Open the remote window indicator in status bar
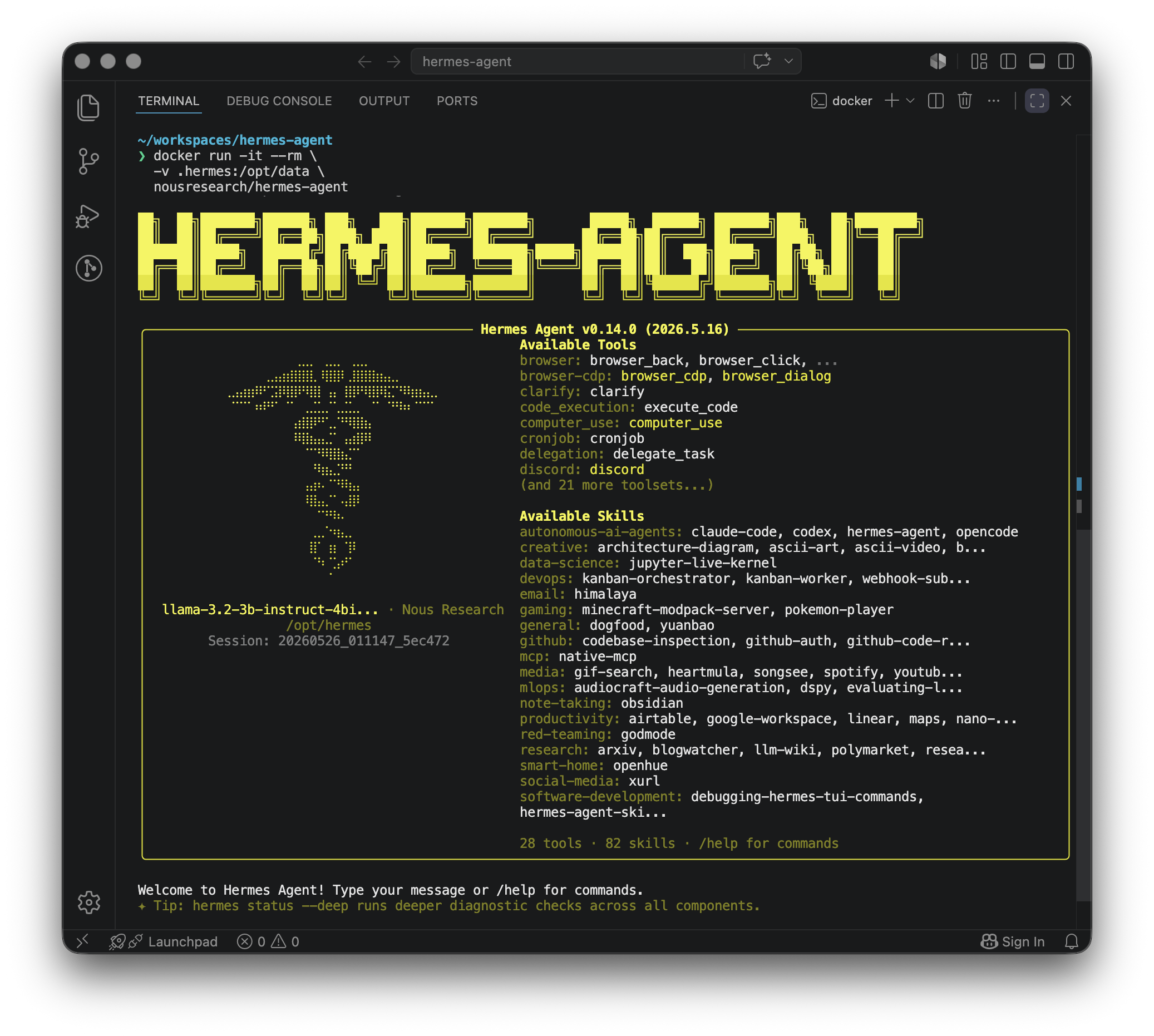The width and height of the screenshot is (1154, 1036). coord(82,941)
